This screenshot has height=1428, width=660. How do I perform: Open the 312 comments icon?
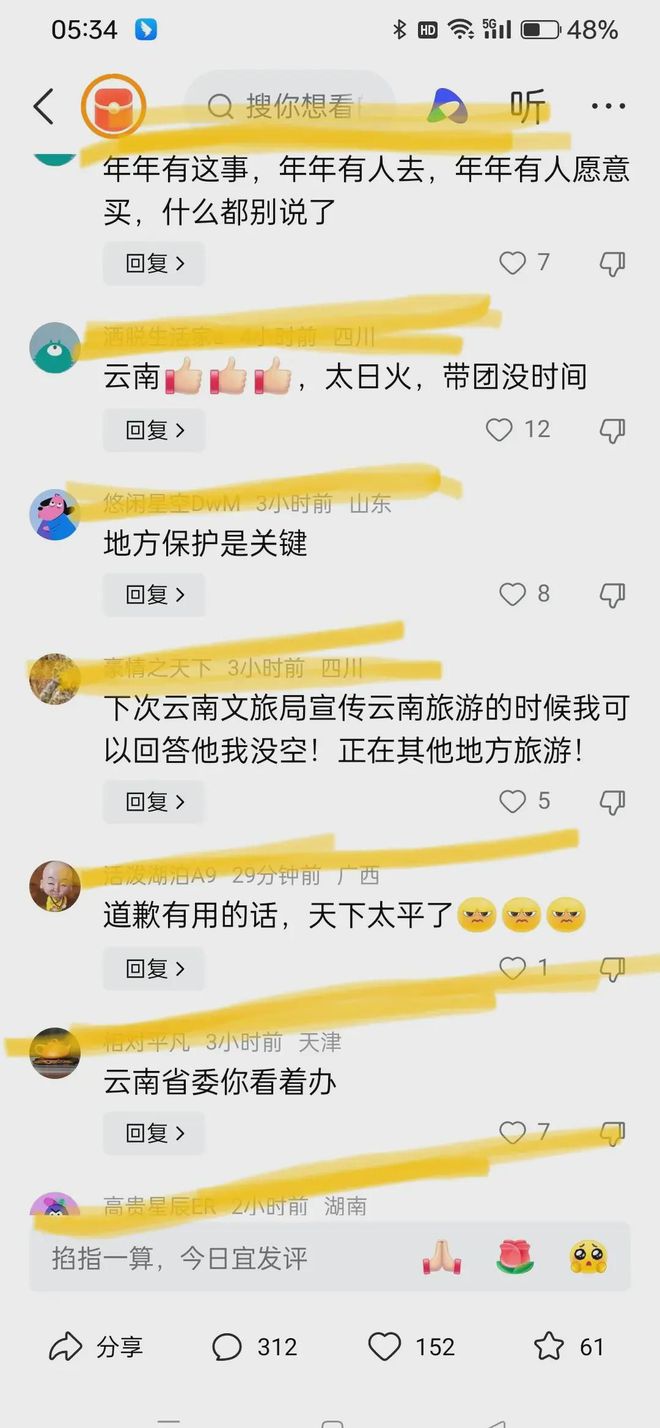pos(227,1347)
